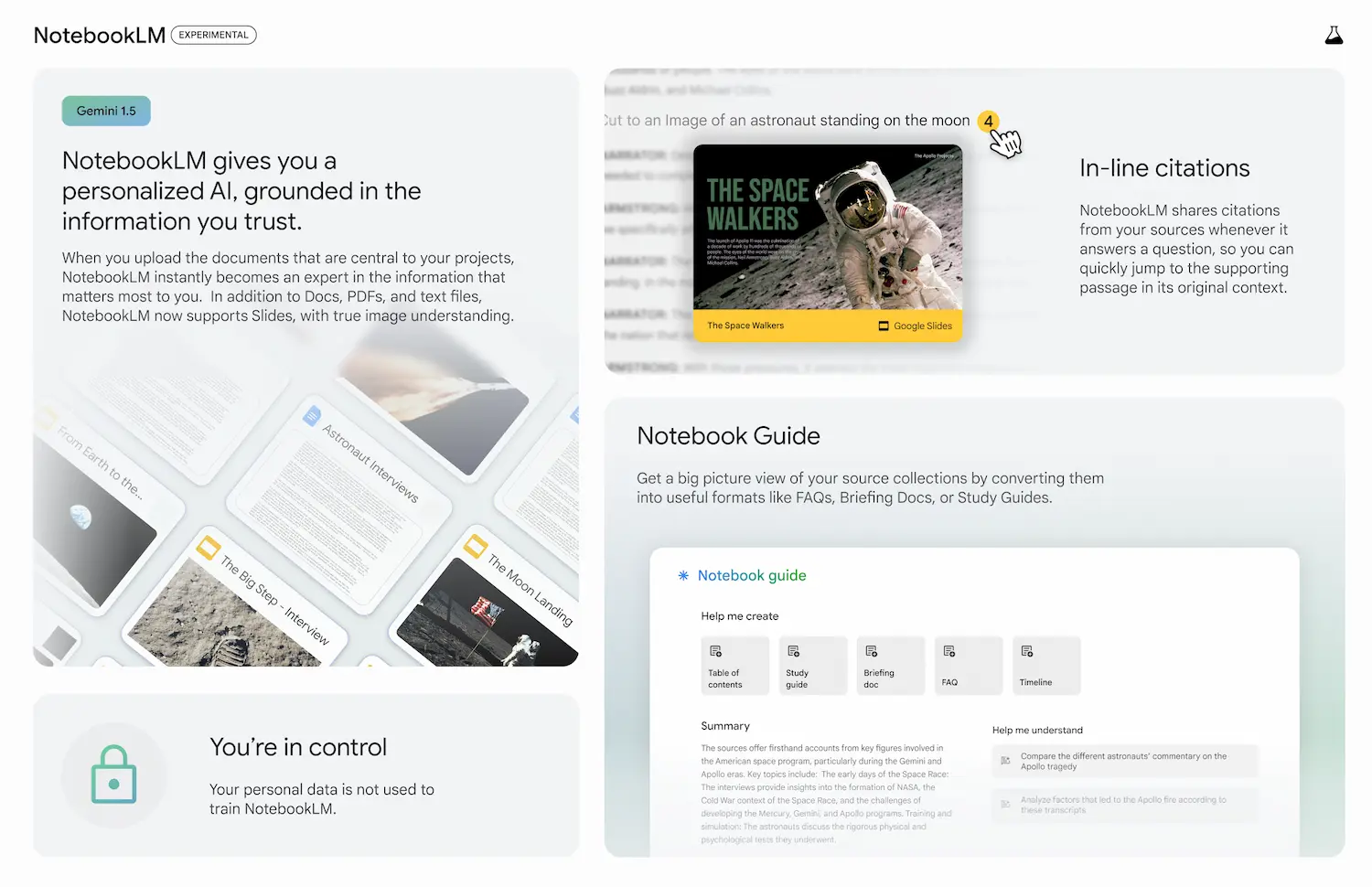Click the NotebookLM logo text
The height and width of the screenshot is (887, 1372).
pyautogui.click(x=99, y=36)
